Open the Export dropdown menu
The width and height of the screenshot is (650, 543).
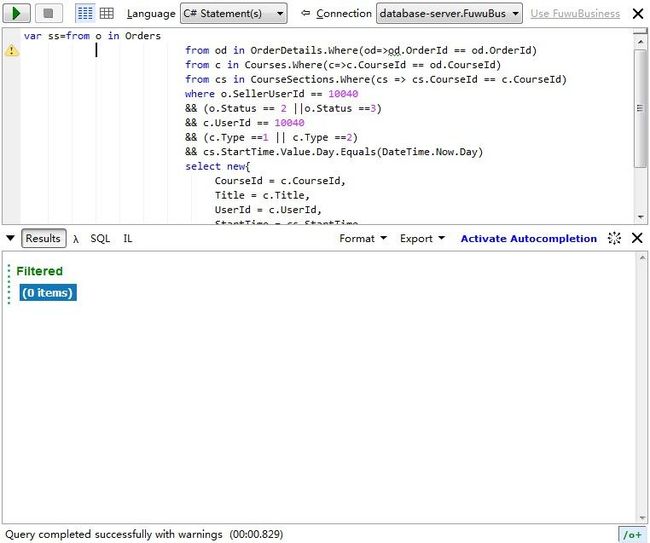pos(422,238)
